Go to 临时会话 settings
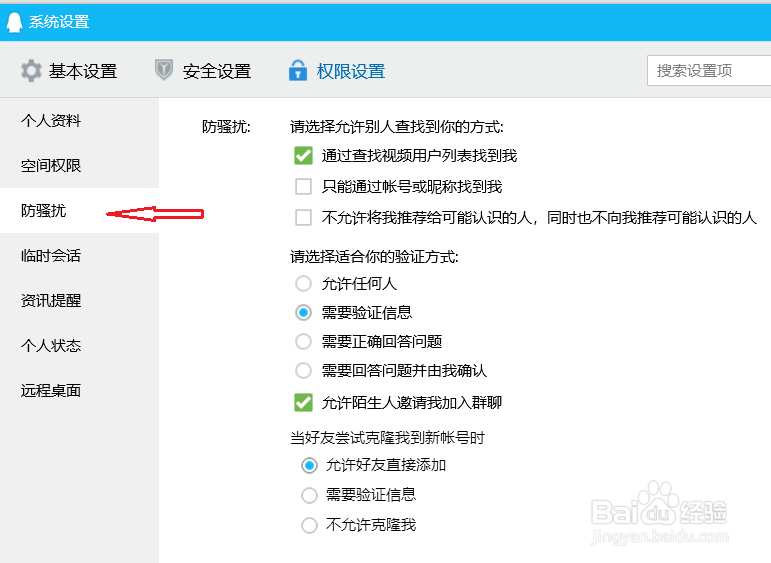 click(x=51, y=256)
